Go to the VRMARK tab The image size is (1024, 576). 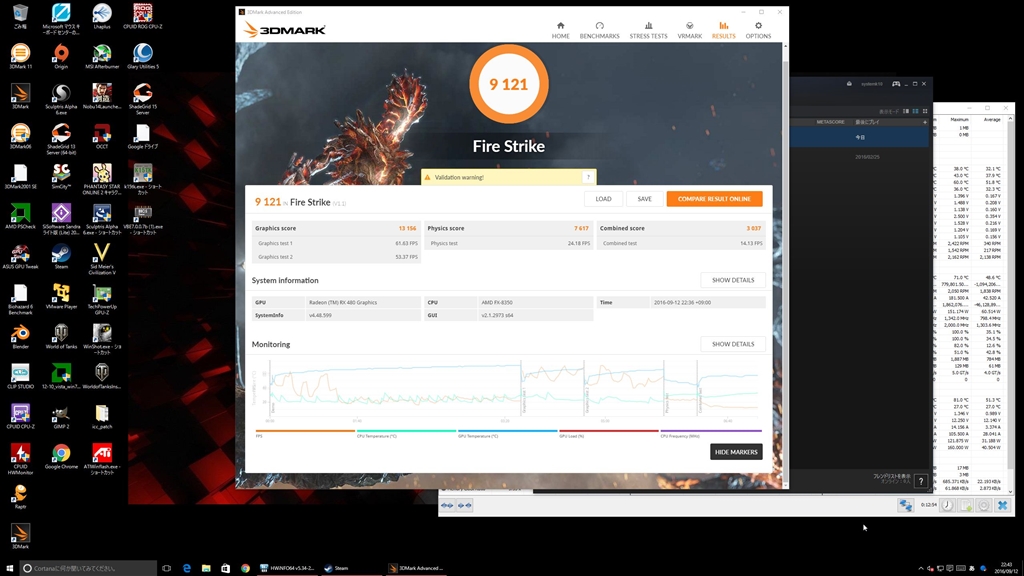(689, 30)
